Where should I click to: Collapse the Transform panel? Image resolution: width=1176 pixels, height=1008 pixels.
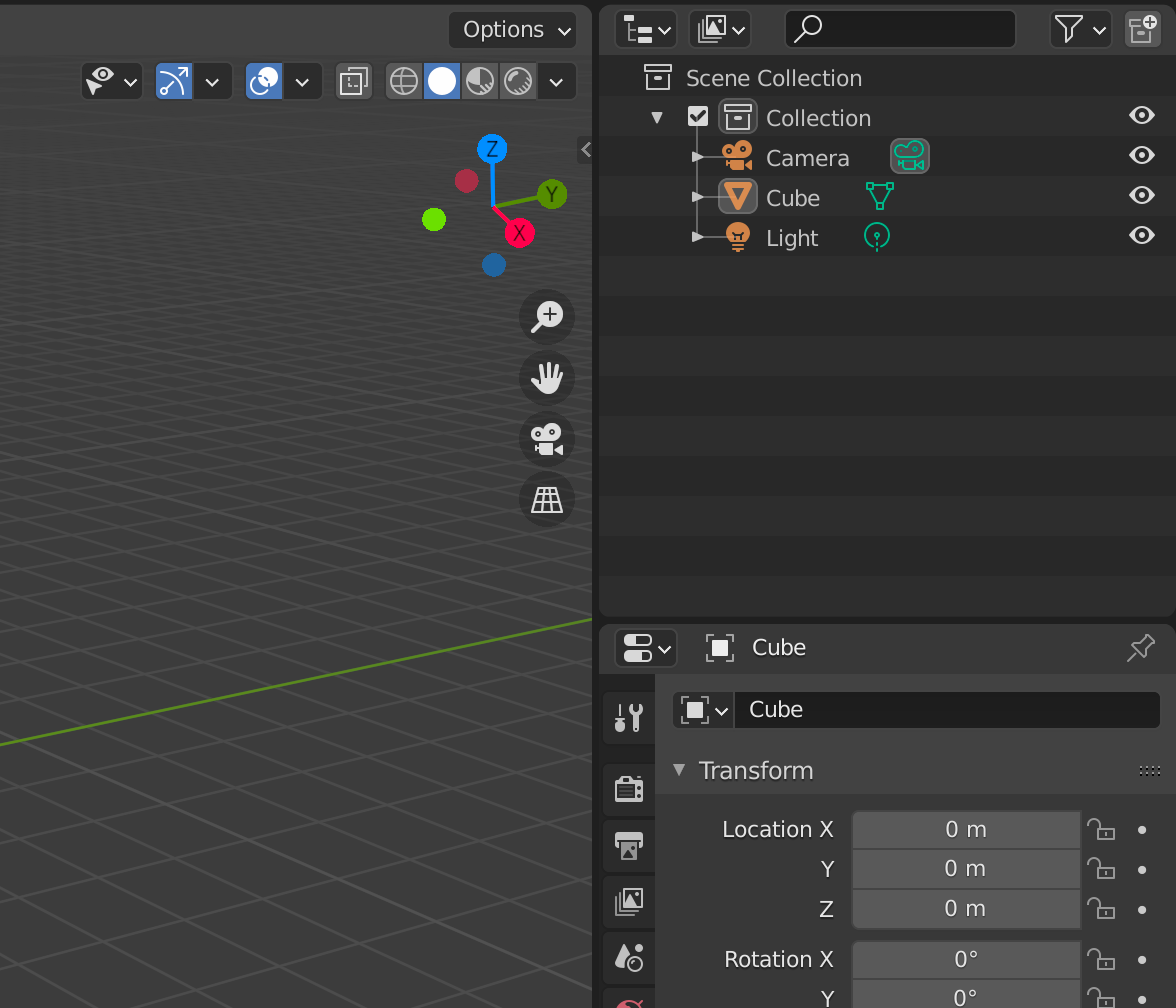point(679,770)
